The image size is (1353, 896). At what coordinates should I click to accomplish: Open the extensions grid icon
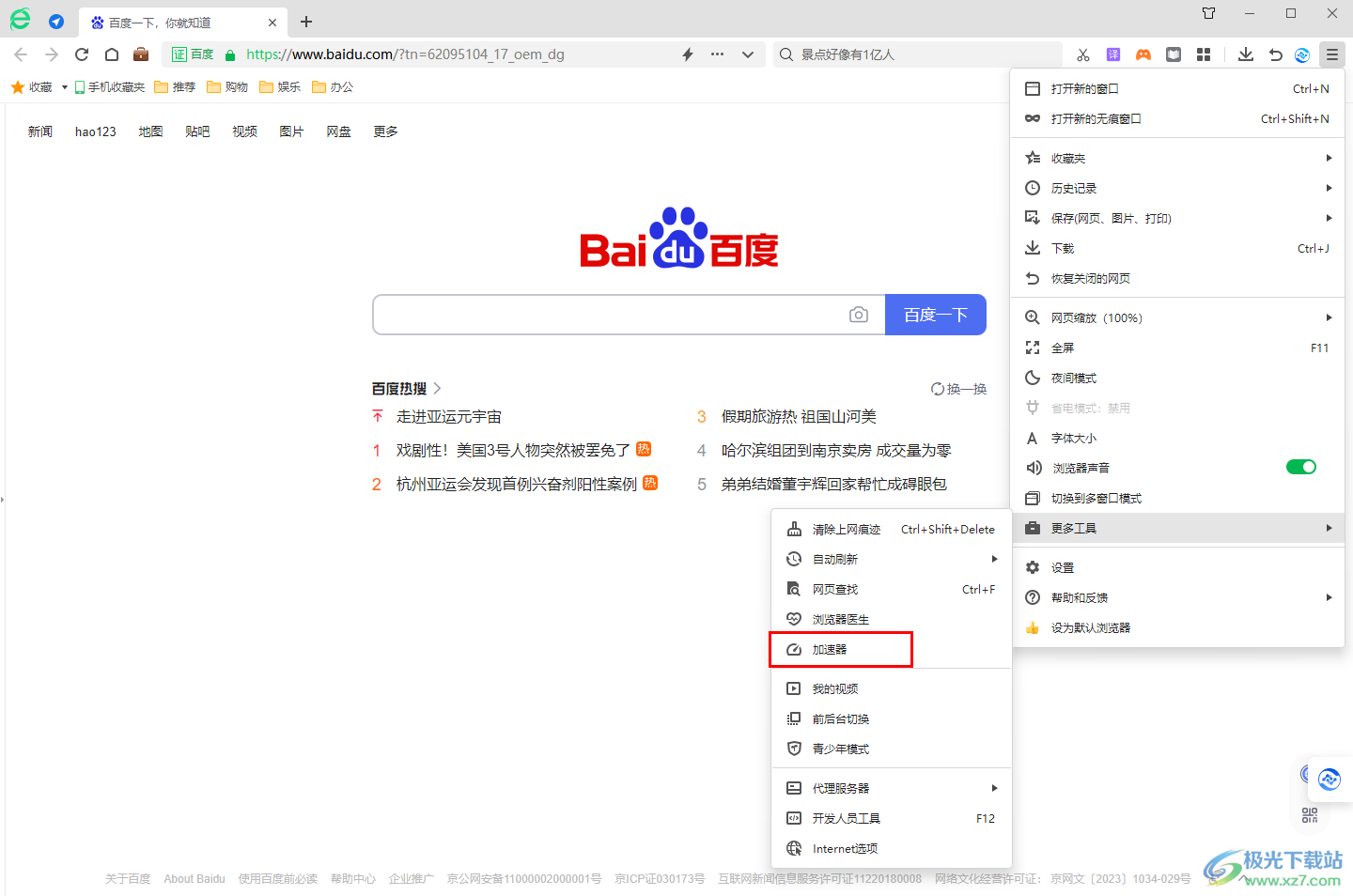[1204, 54]
